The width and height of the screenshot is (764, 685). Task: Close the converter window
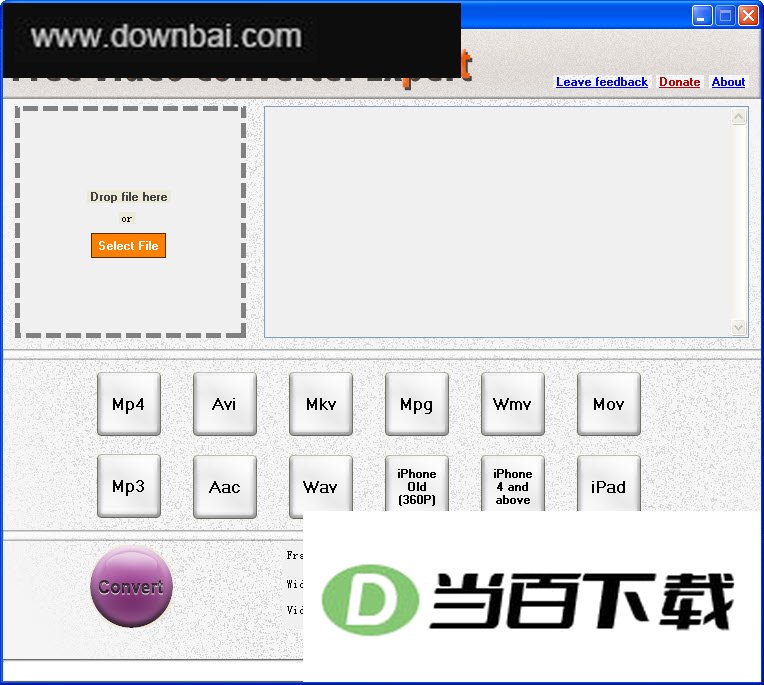pyautogui.click(x=748, y=16)
